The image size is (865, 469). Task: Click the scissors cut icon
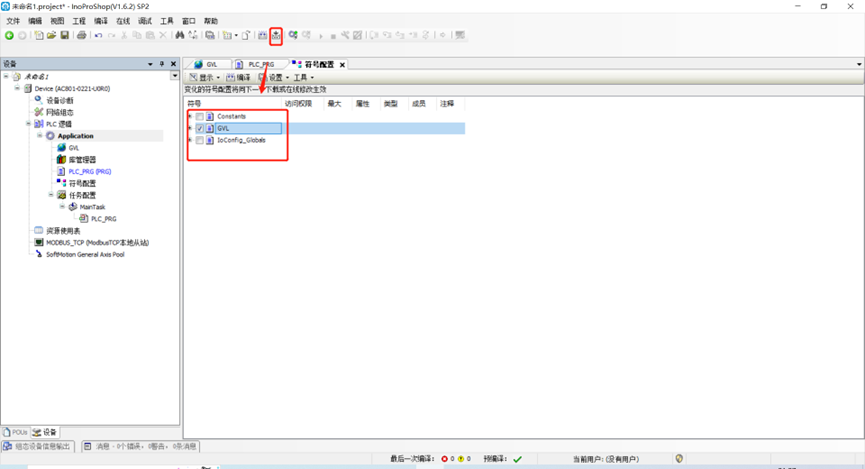(124, 35)
